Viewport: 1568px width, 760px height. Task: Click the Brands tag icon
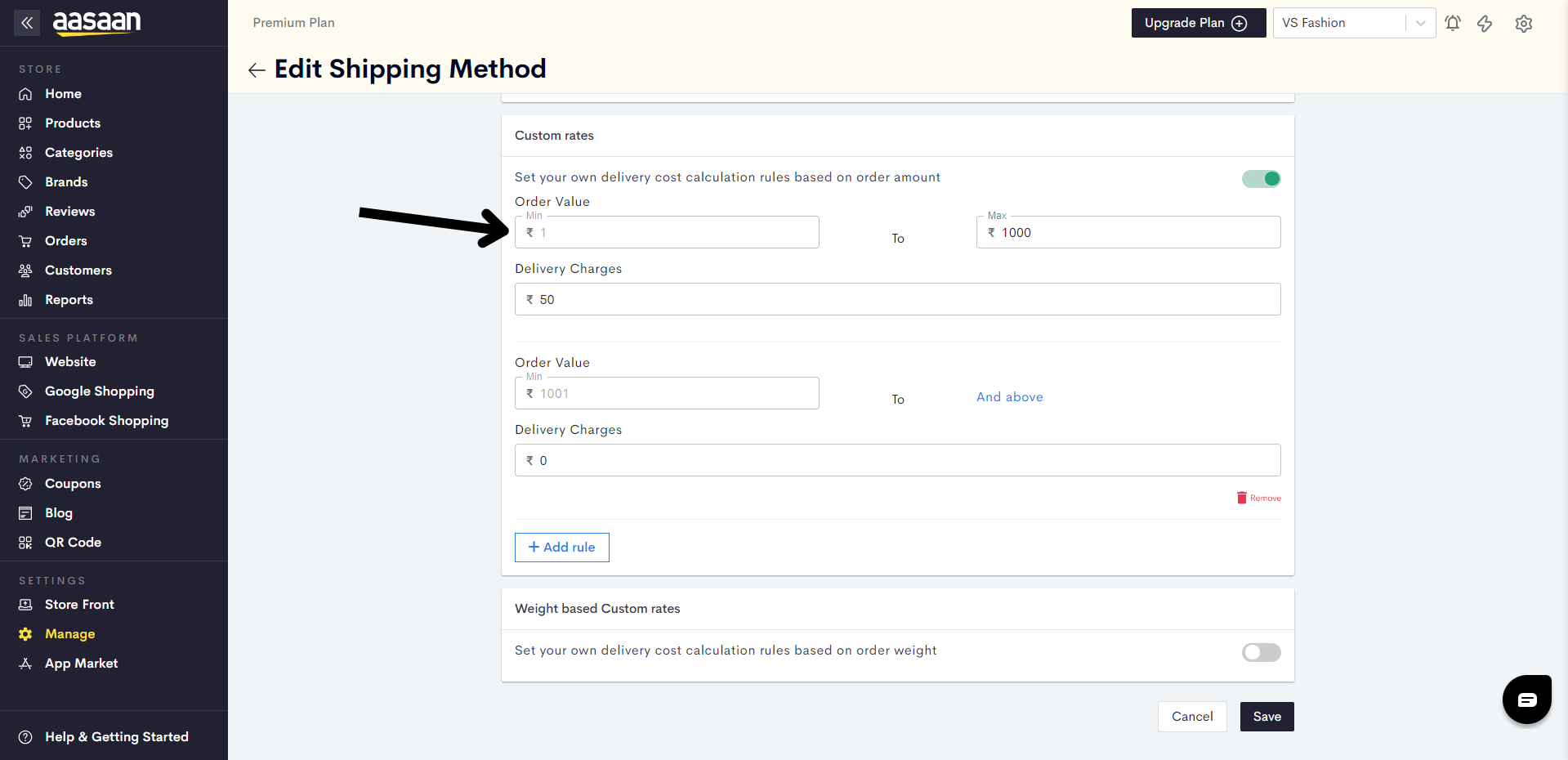click(x=25, y=182)
